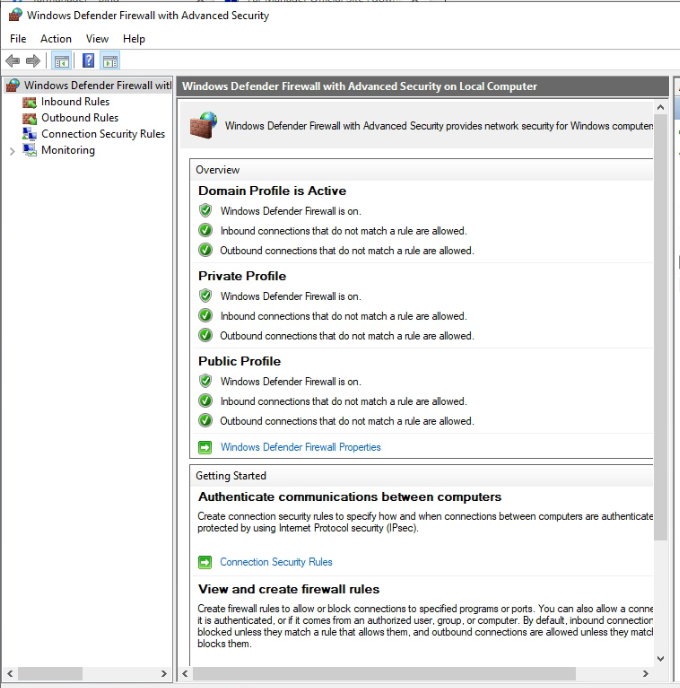Click the Connection Security Rules tree icon
This screenshot has width=680, height=688.
pyautogui.click(x=29, y=134)
